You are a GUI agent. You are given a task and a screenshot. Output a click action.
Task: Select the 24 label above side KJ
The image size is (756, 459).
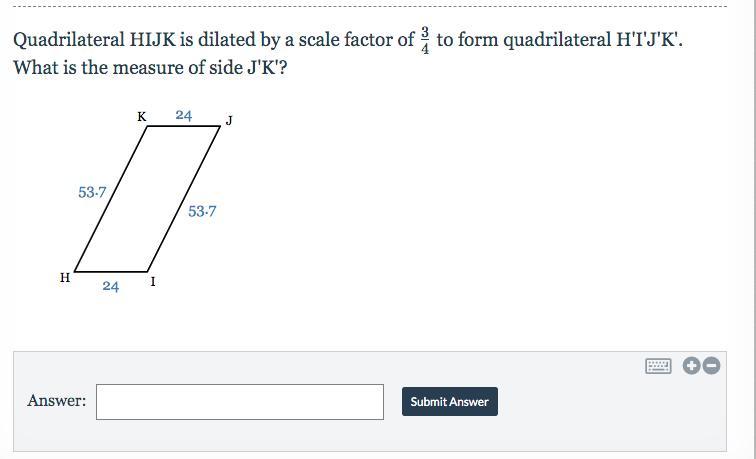[183, 115]
